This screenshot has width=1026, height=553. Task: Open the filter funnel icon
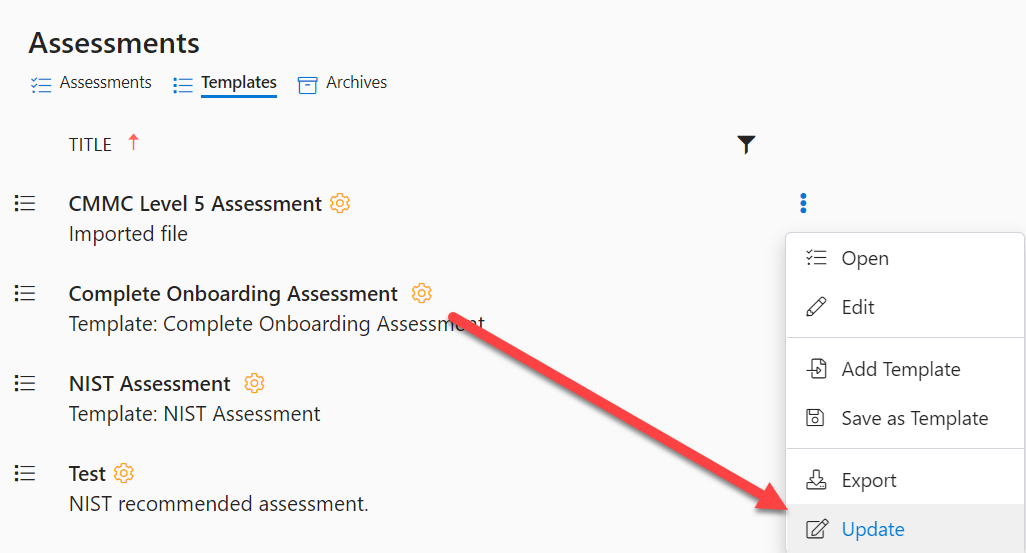click(746, 144)
